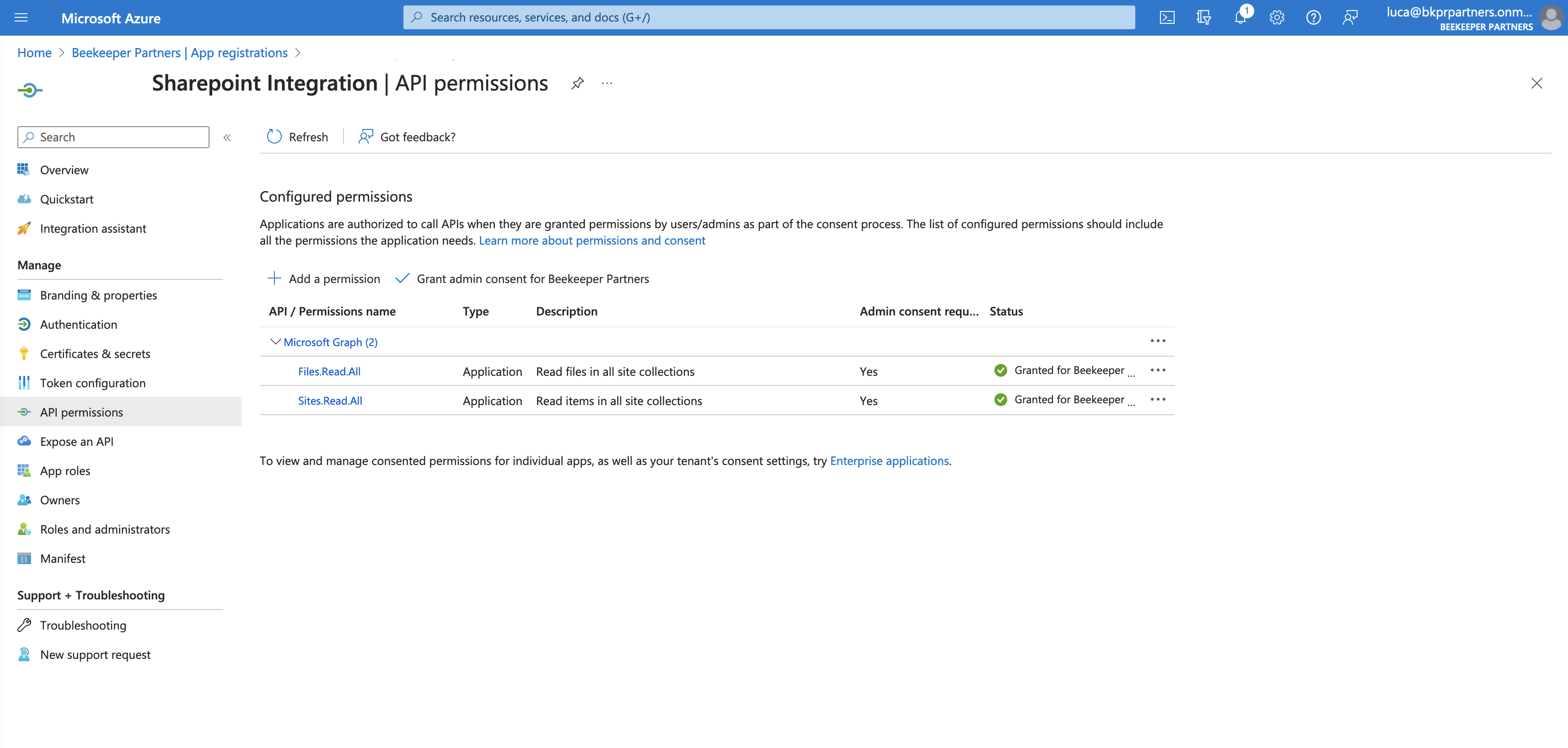Open the directories and subscriptions filter icon
Viewport: 1568px width, 748px height.
[1203, 18]
